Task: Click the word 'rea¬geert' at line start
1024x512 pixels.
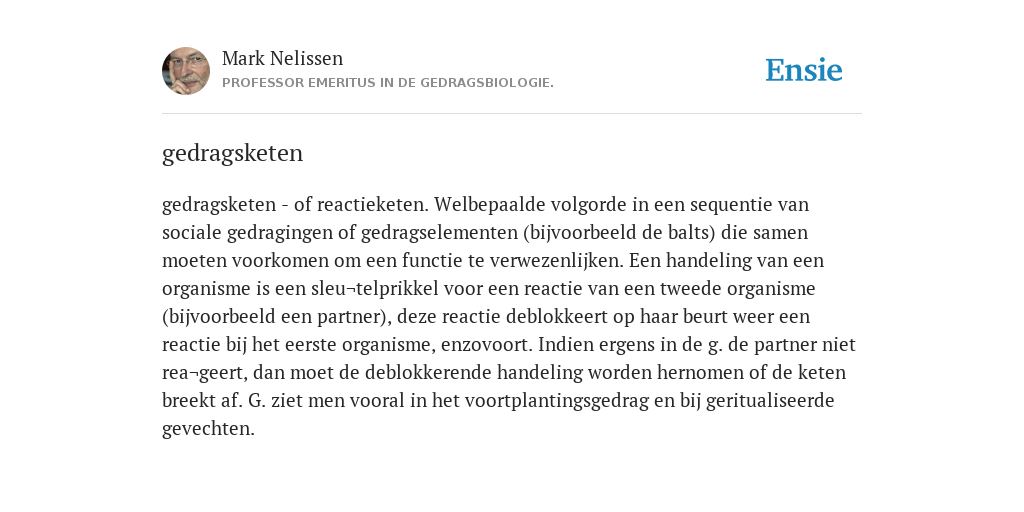Action: (x=204, y=373)
